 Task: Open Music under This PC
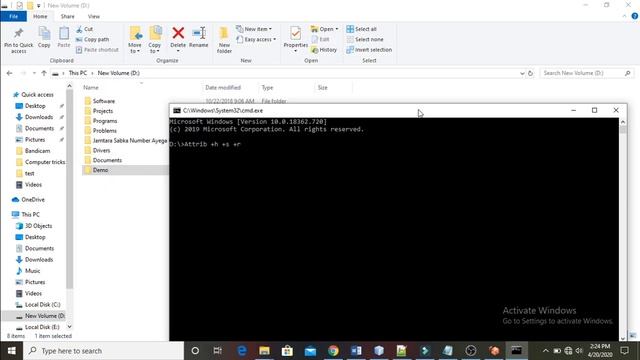[32, 271]
